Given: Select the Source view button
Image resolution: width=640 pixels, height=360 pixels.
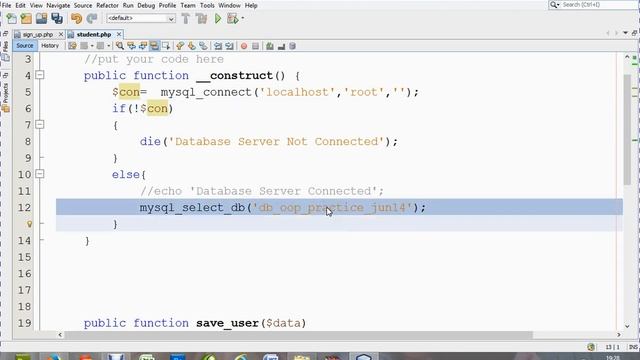Looking at the screenshot, I should [25, 46].
